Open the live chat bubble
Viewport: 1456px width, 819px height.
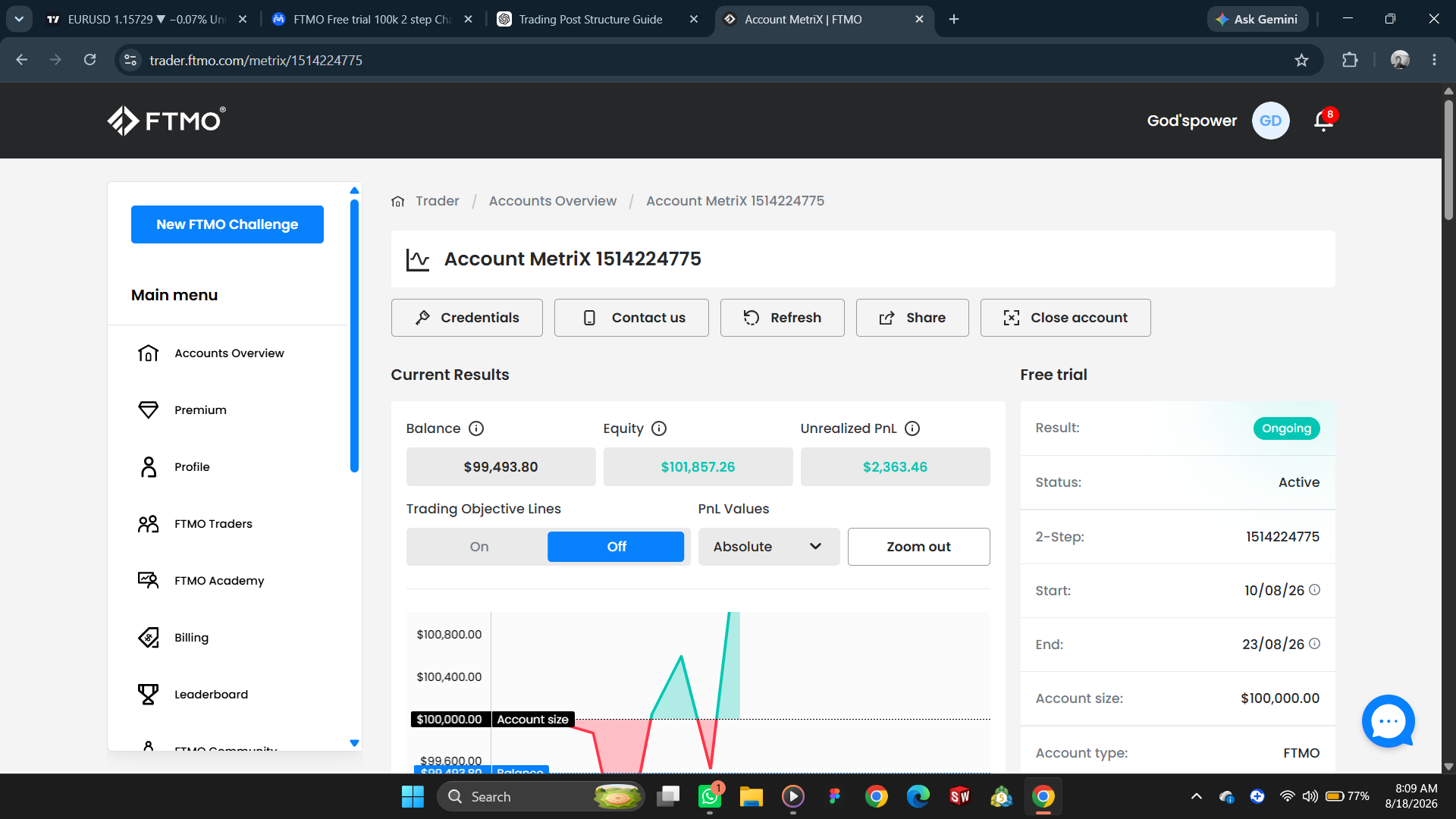point(1389,721)
